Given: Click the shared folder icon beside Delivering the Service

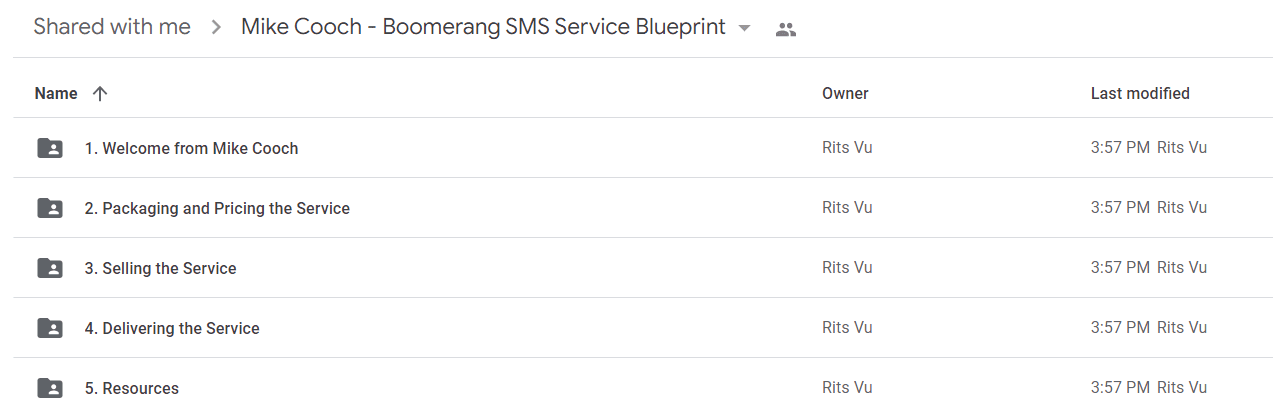Looking at the screenshot, I should pyautogui.click(x=50, y=328).
